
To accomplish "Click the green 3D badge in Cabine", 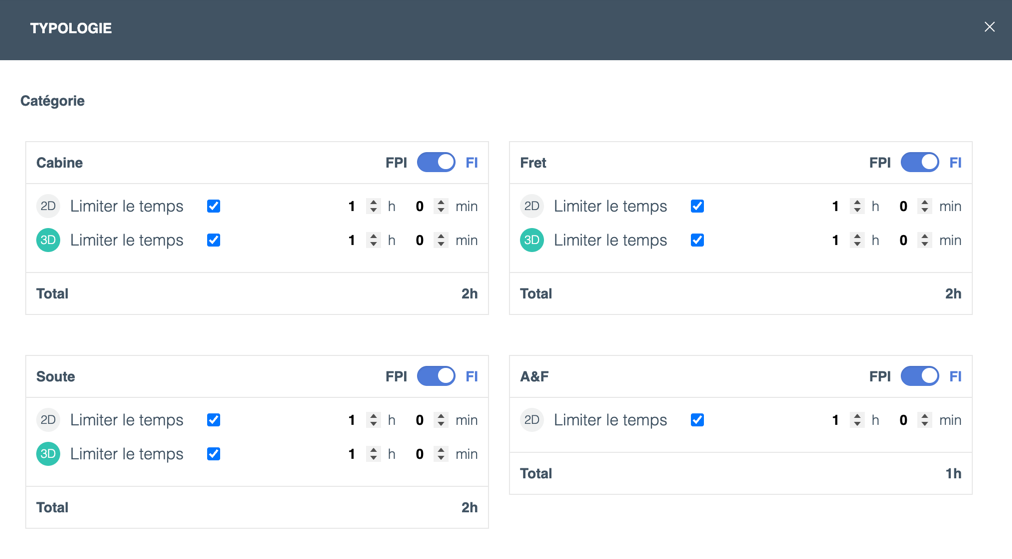I will click(48, 240).
